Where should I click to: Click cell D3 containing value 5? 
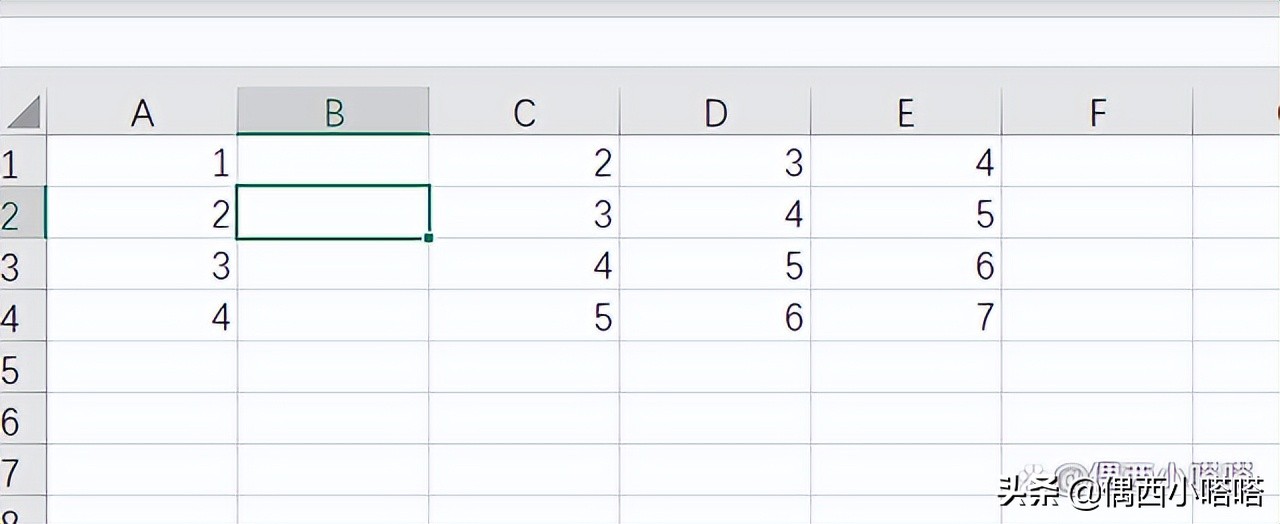pos(715,266)
